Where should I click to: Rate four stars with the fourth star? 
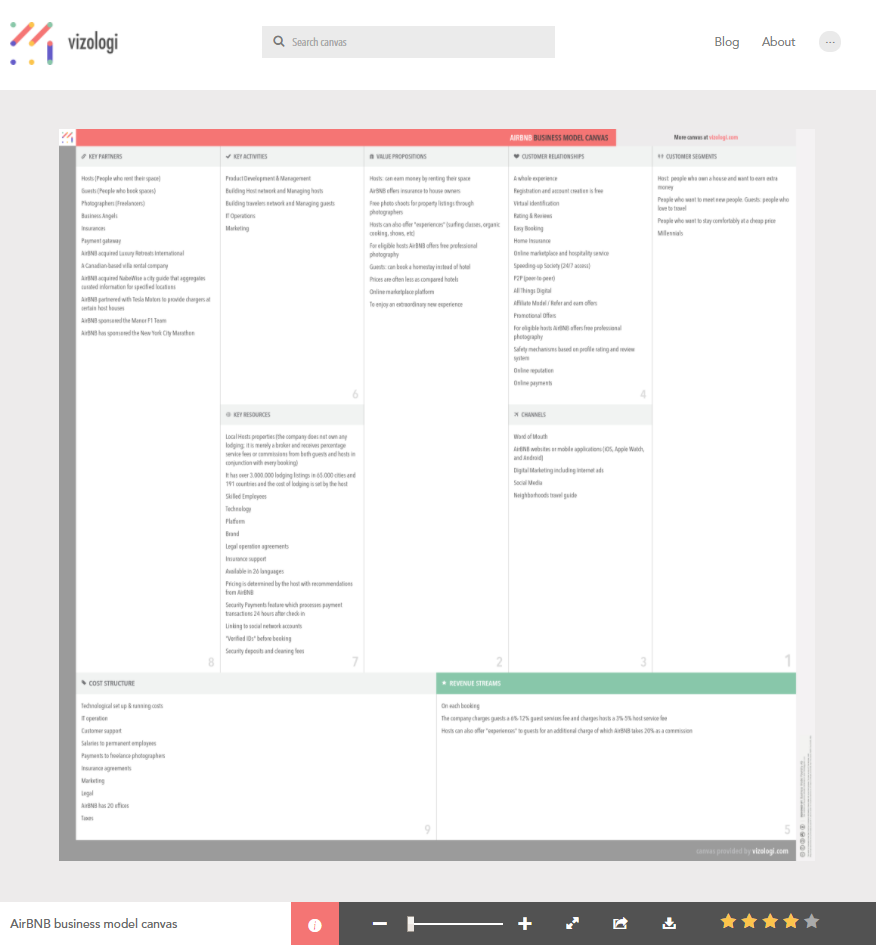[x=791, y=921]
